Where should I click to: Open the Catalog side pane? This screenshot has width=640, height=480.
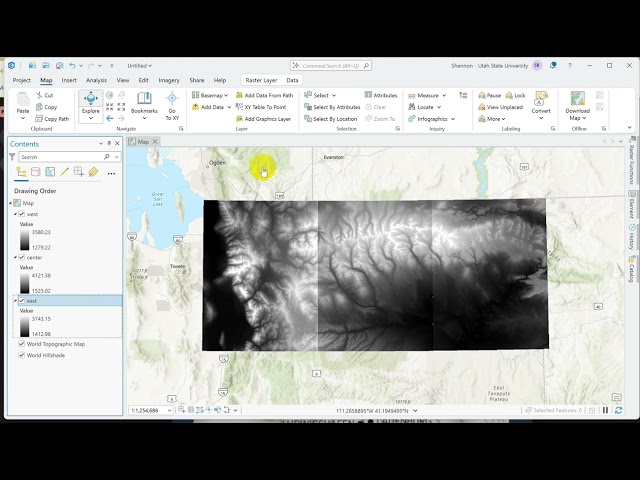click(631, 269)
